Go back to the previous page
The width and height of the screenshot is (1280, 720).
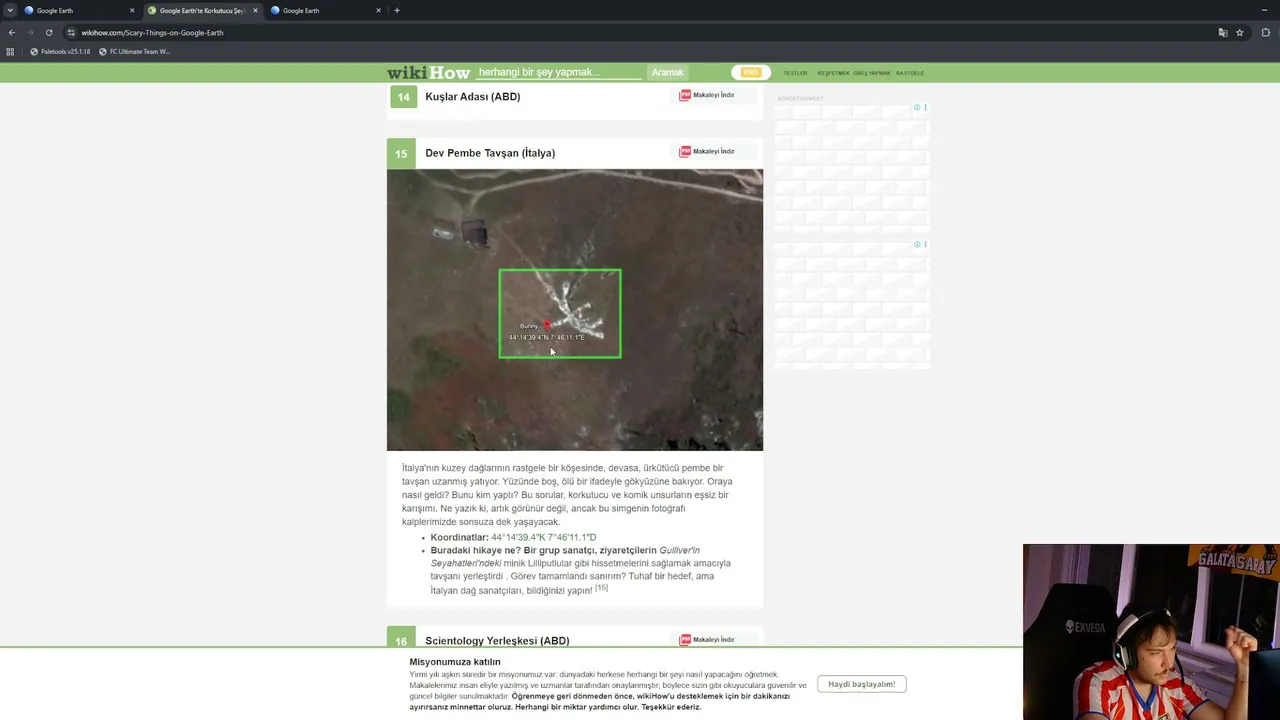point(11,32)
